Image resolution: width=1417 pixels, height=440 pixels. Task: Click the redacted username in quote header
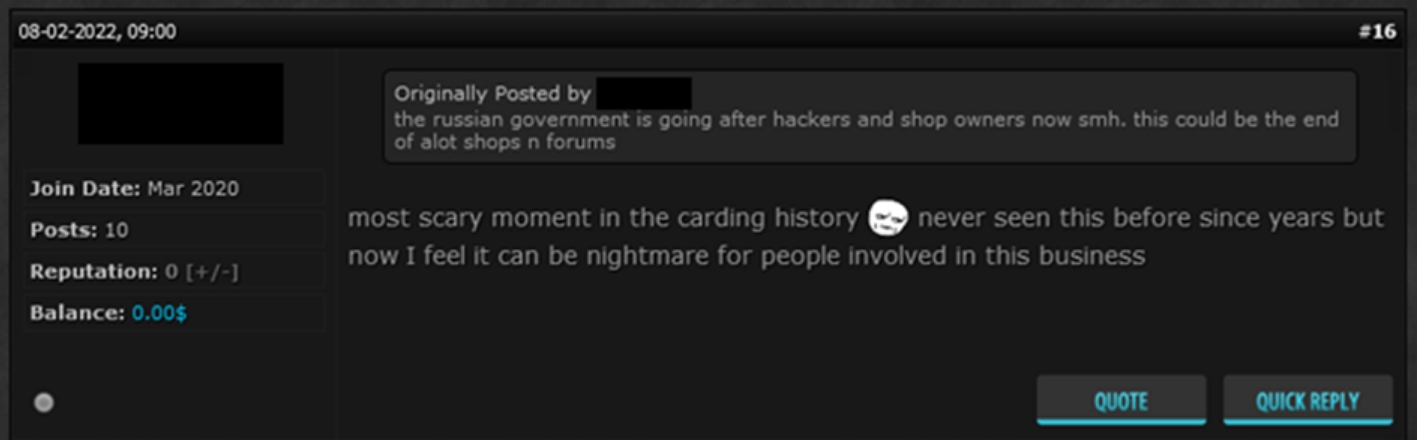pyautogui.click(x=644, y=93)
